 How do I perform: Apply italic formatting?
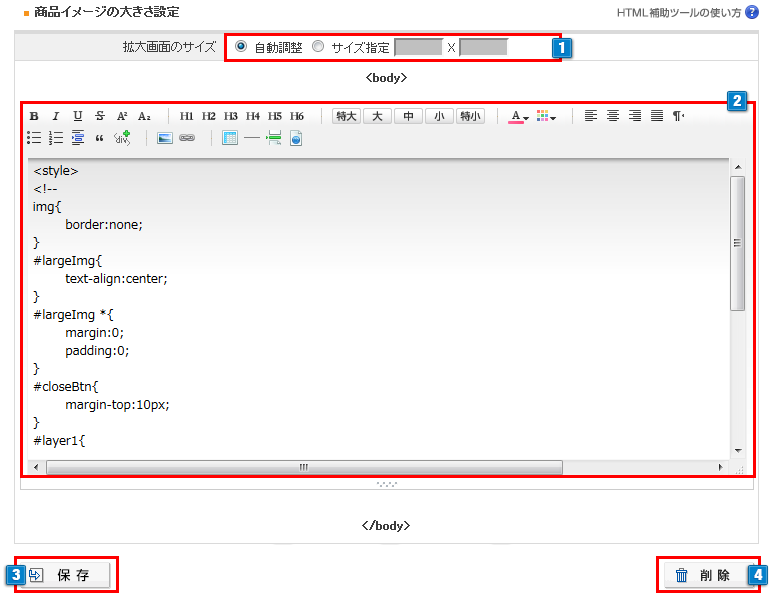tap(56, 116)
